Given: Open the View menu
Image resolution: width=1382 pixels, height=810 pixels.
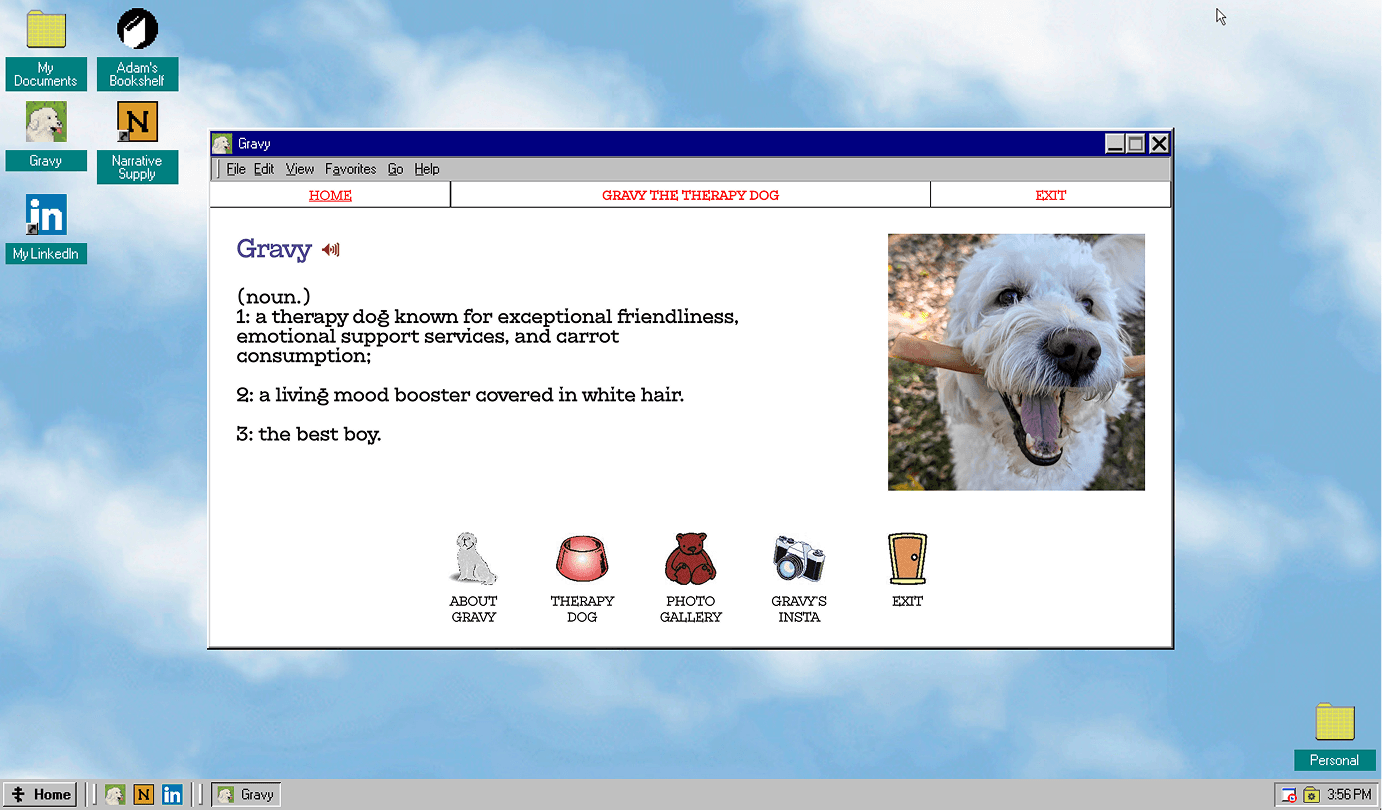Looking at the screenshot, I should click(x=300, y=169).
